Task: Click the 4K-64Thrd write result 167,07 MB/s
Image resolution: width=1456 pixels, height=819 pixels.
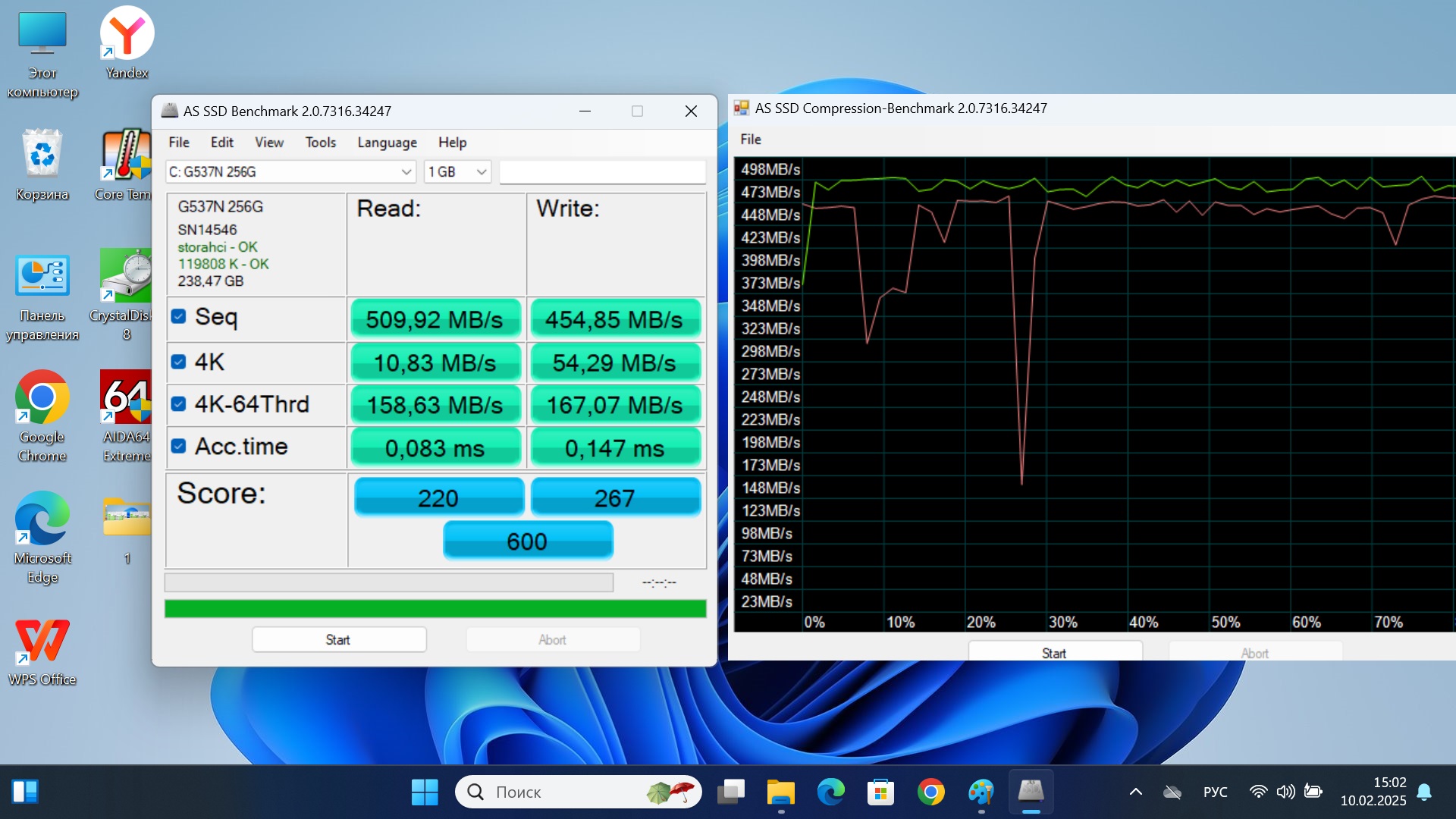Action: pos(615,405)
